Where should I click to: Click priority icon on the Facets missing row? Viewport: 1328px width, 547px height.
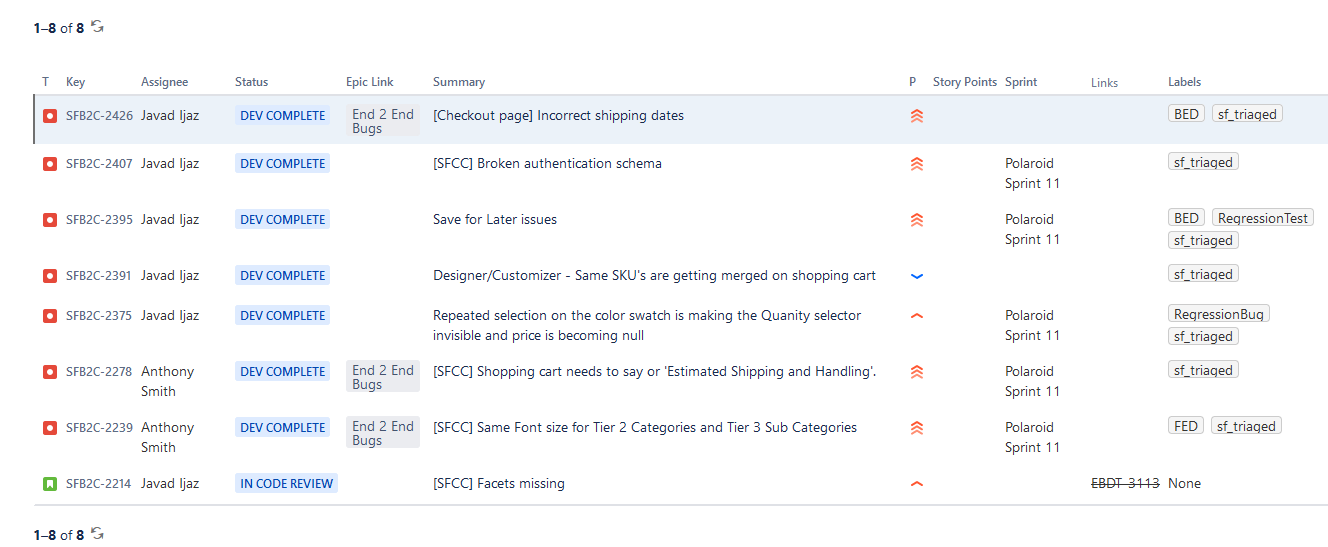[916, 484]
